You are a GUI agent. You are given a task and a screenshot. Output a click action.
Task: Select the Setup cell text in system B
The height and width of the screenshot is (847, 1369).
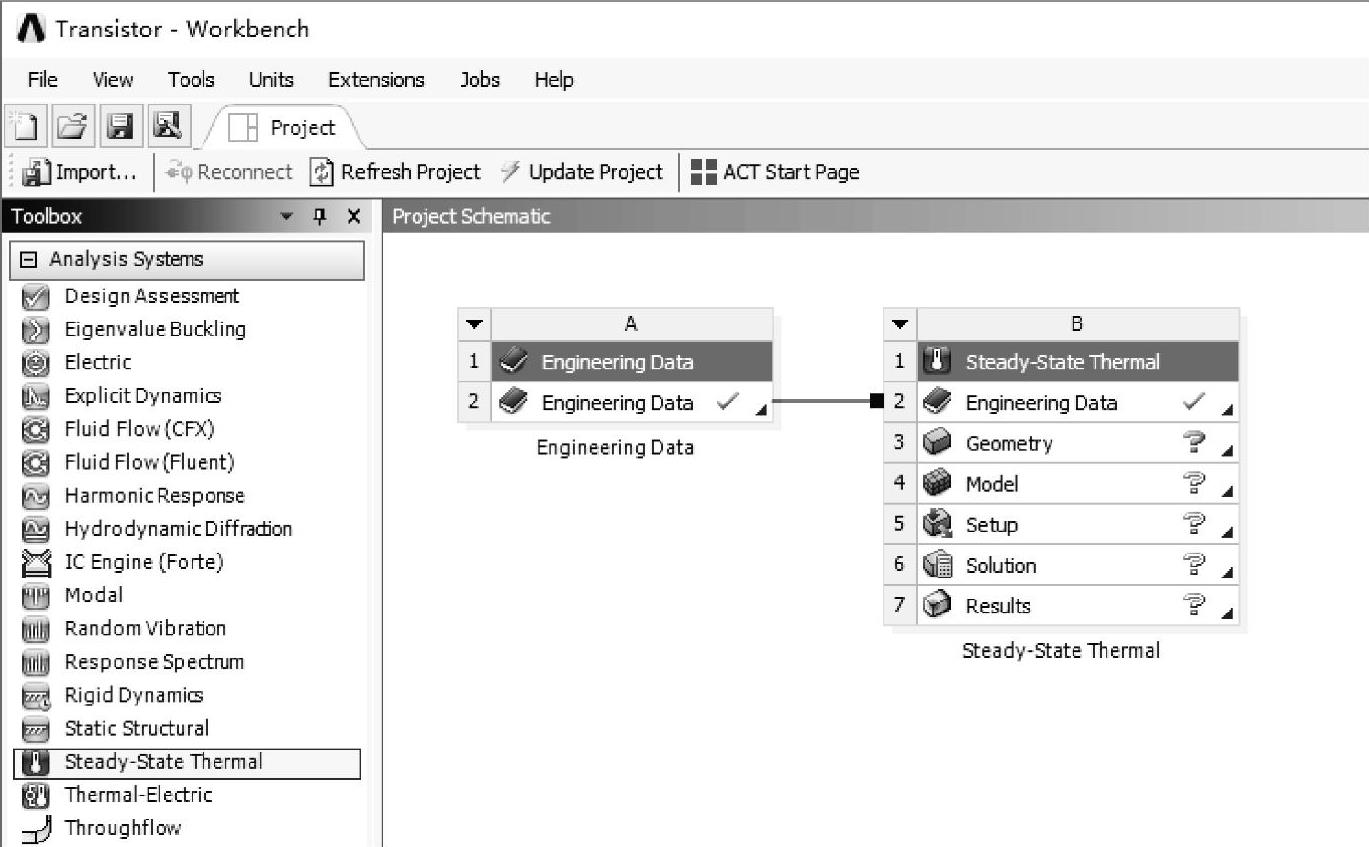991,525
